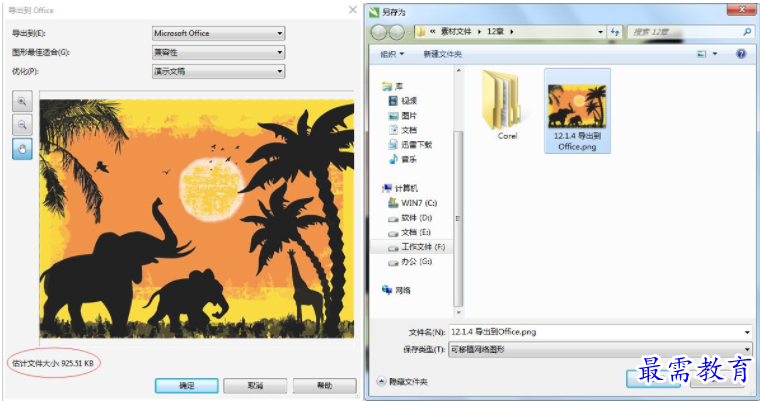The image size is (760, 401).
Task: Select 视频 library in navigation tree
Action: click(x=403, y=101)
